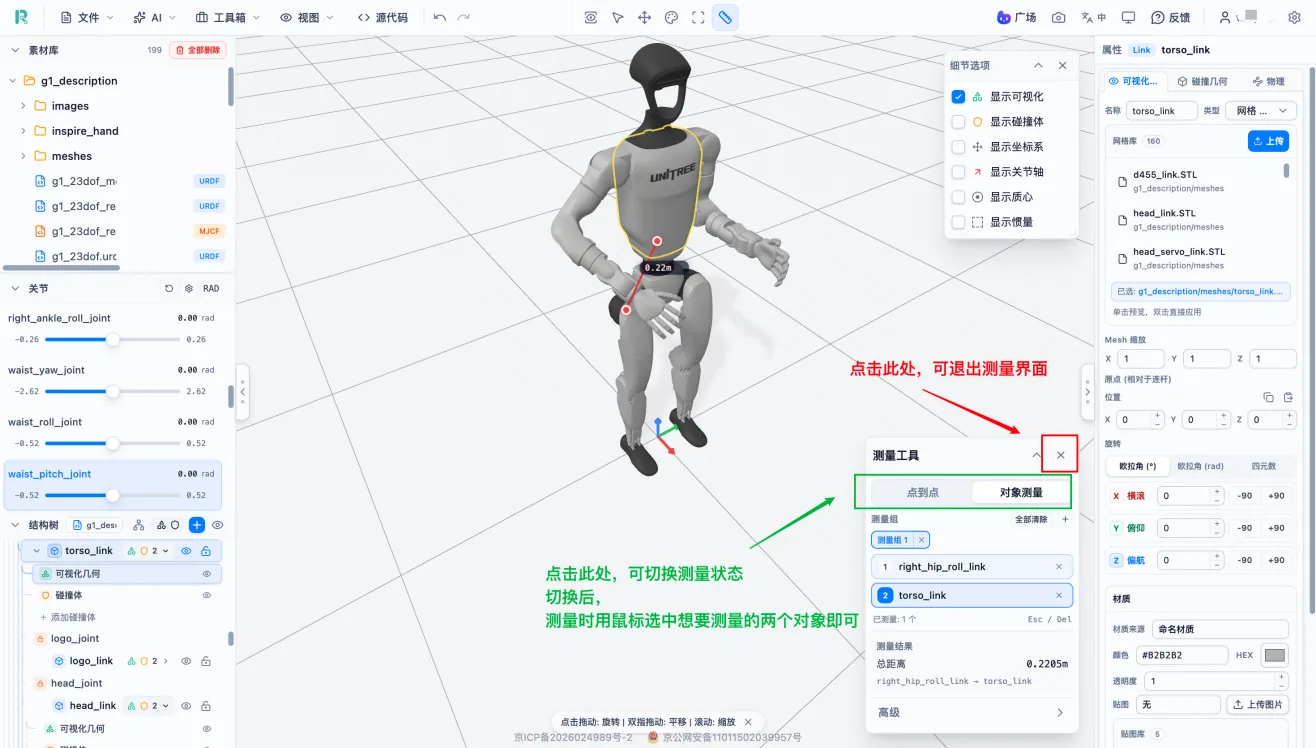The width and height of the screenshot is (1316, 748).
Task: Open the 源代码 view
Action: [382, 17]
